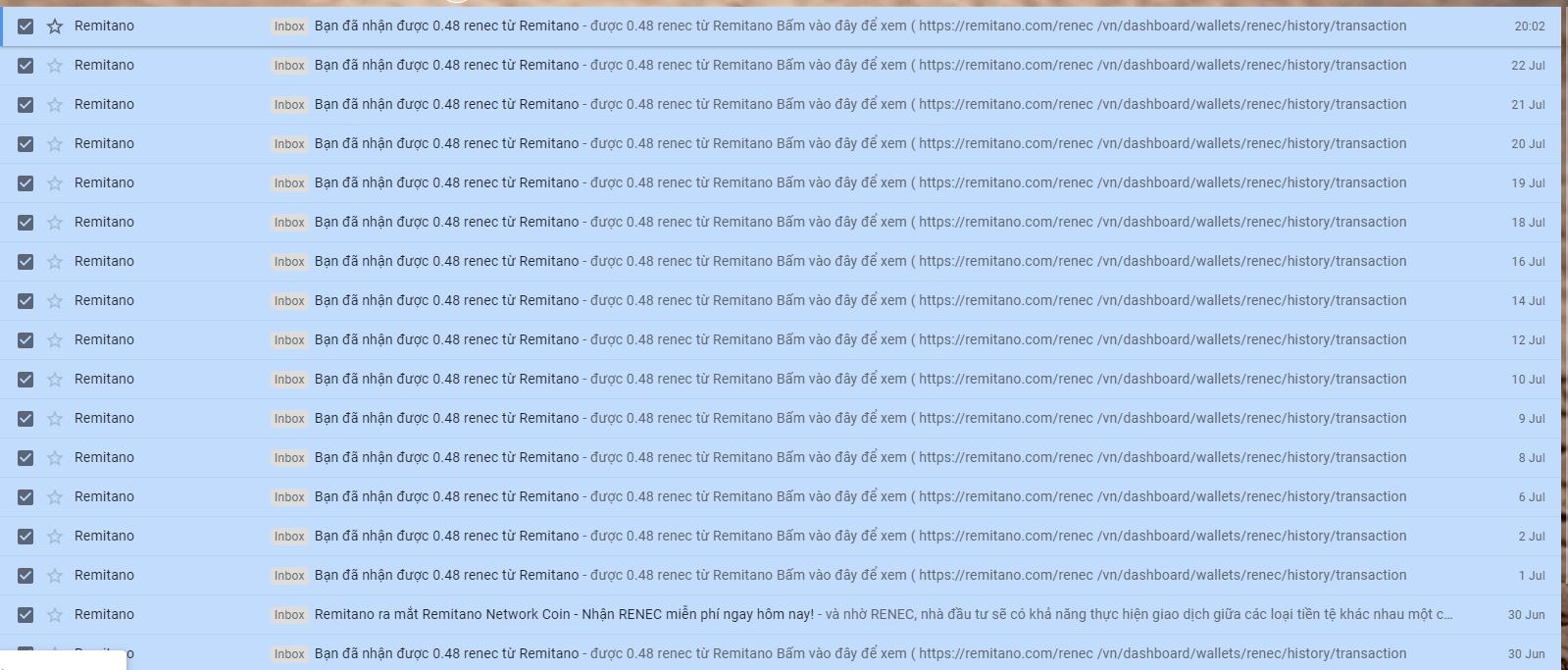Click the Inbox label on 9 Jul email
Screen dimensions: 1568x670
289,419
